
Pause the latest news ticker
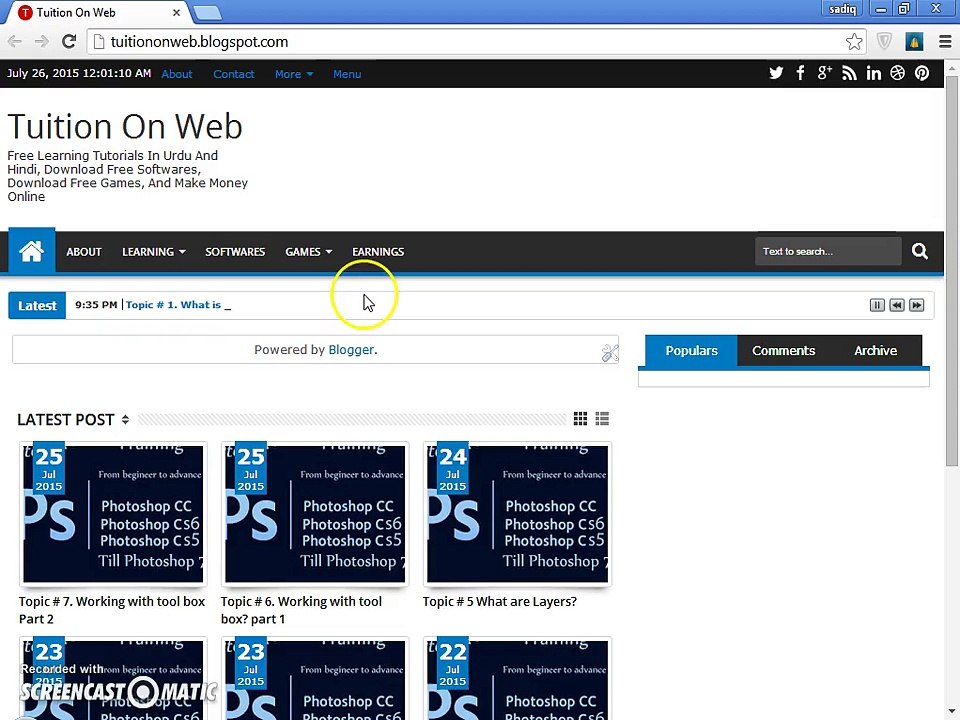tap(877, 305)
